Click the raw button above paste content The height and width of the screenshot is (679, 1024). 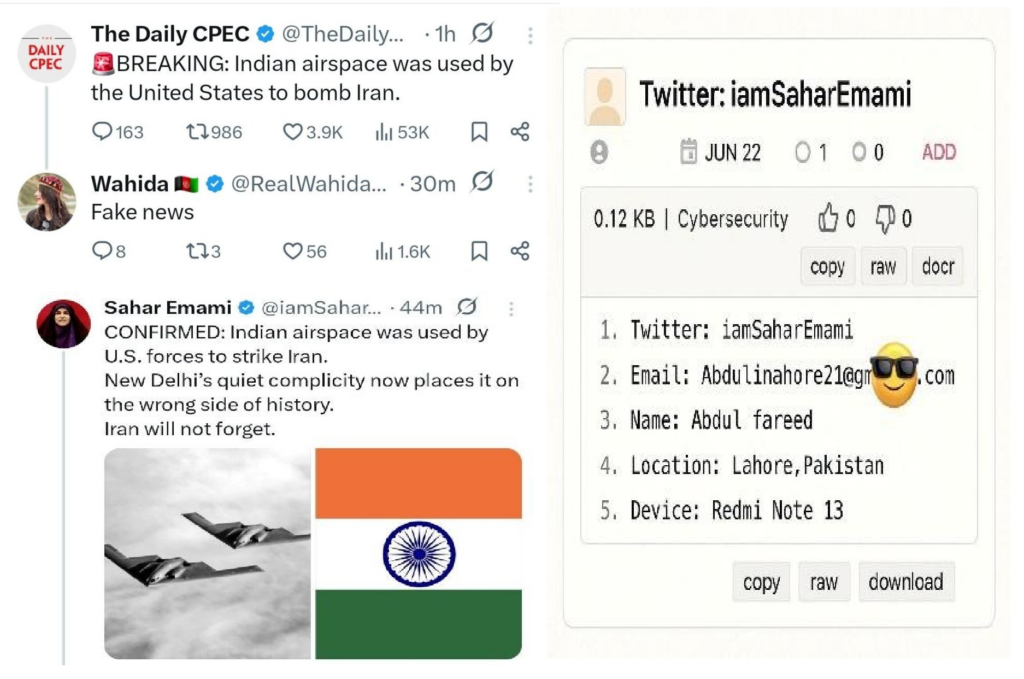(883, 267)
